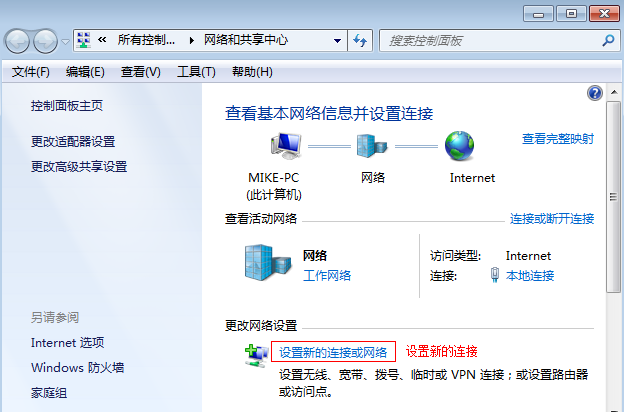Image resolution: width=624 pixels, height=412 pixels.
Task: Click the work network building icon
Action: coord(265,262)
